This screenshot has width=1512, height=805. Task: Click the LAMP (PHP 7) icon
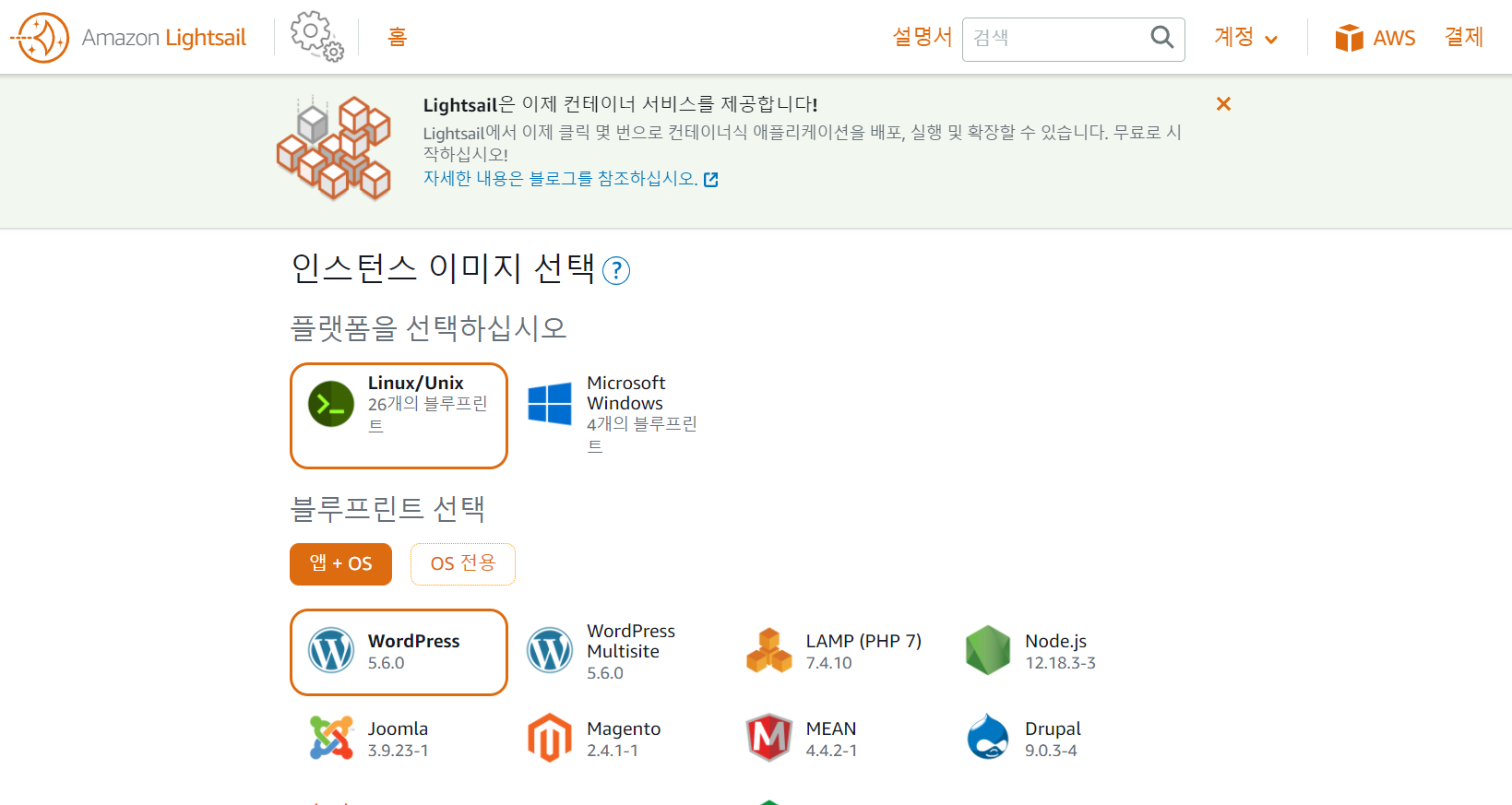coord(769,650)
